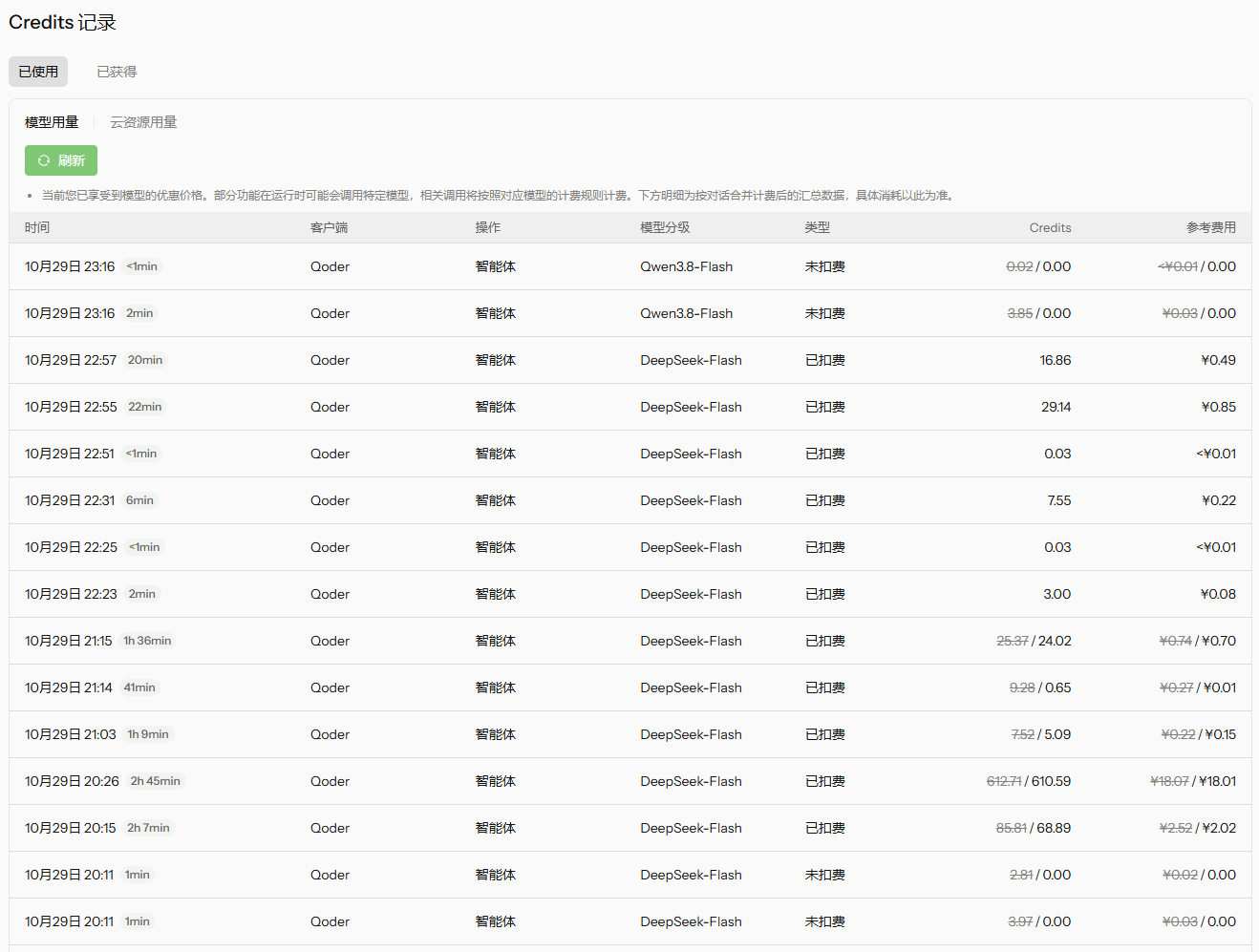This screenshot has width=1259, height=952.
Task: Select the 10月29日 22:31 time cell
Action: 70,500
